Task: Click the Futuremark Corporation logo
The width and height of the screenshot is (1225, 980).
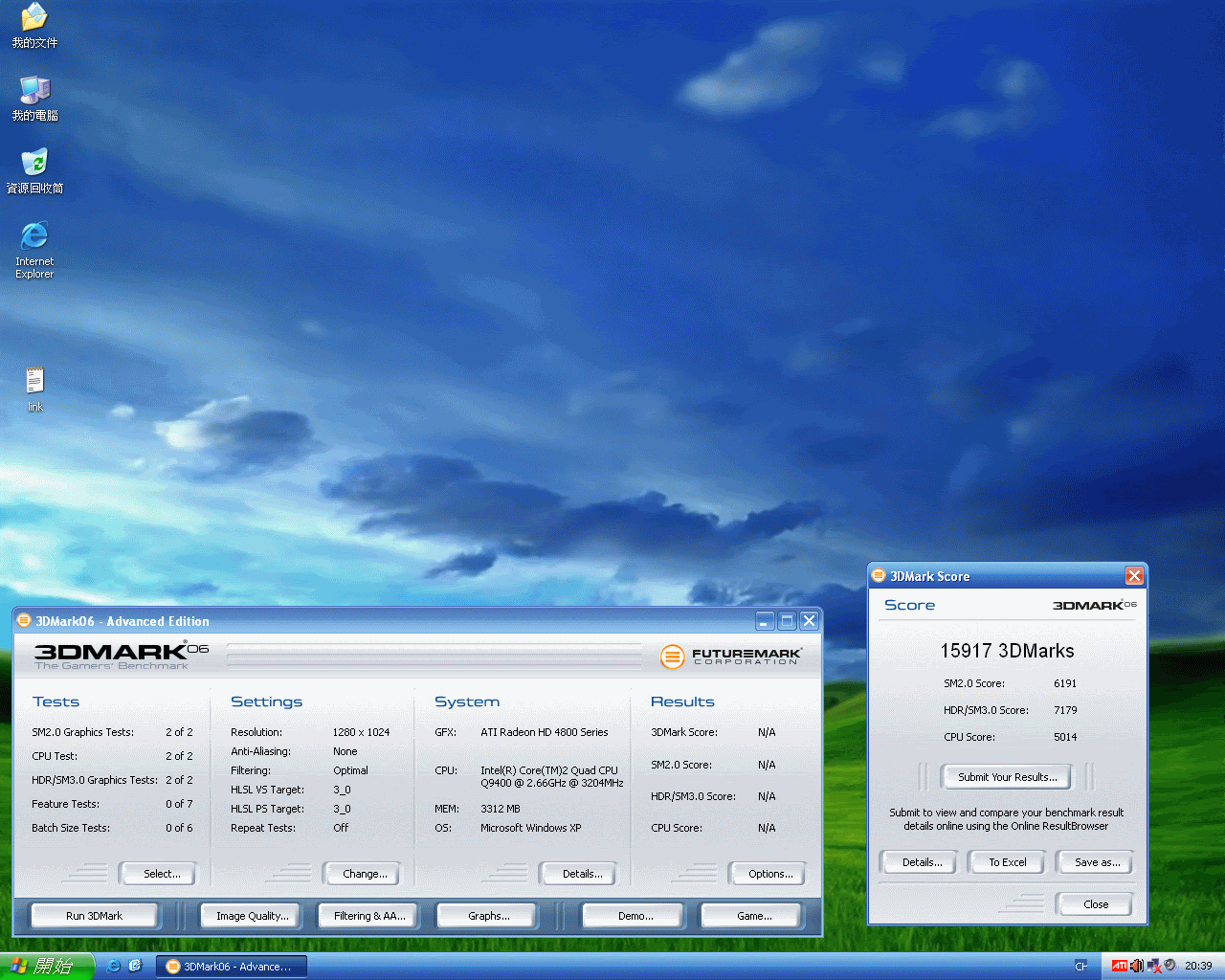Action: 731,657
